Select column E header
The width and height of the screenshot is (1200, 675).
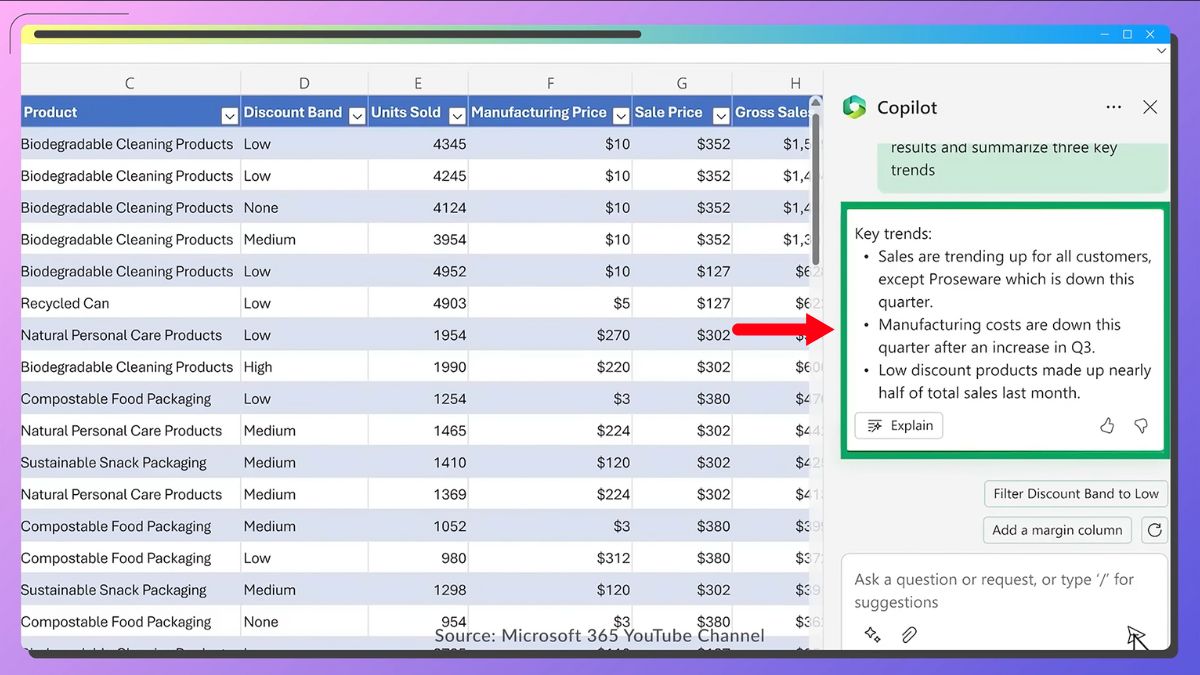coord(417,83)
